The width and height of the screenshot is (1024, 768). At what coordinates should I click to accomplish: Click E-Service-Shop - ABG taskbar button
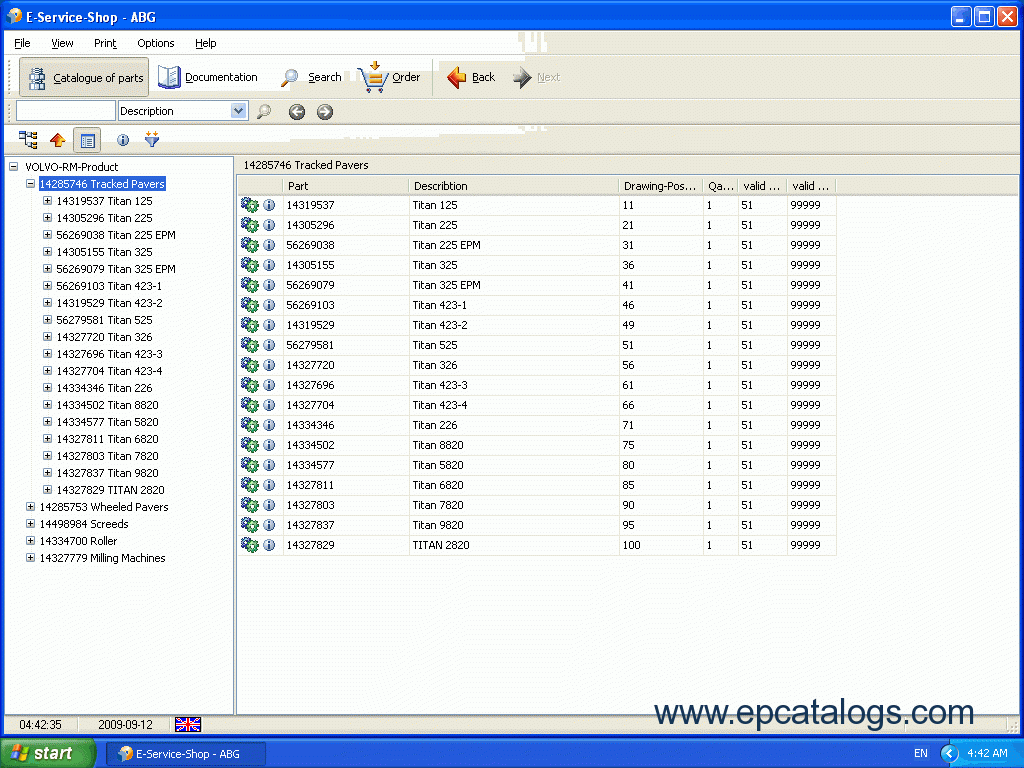pos(186,754)
